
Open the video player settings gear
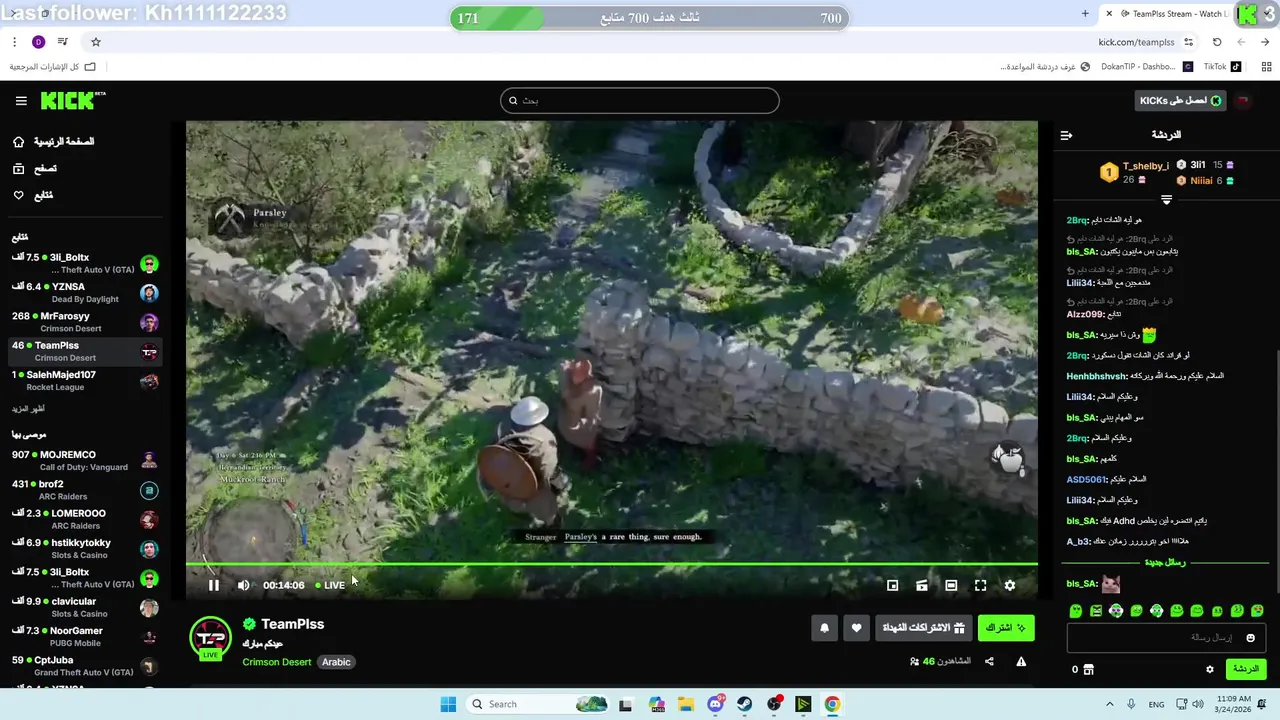(1009, 585)
